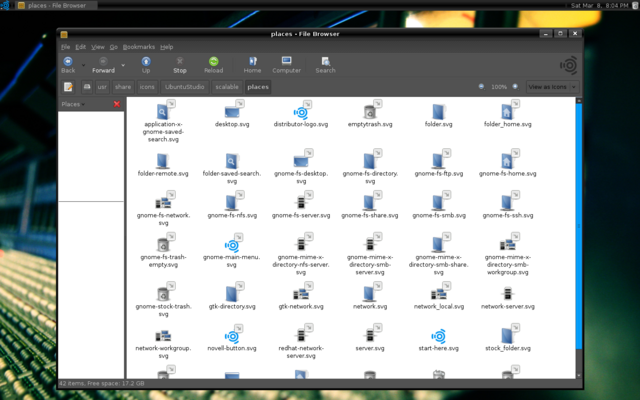This screenshot has width=640, height=400.
Task: Select the folder.svg file icon
Action: [x=438, y=111]
